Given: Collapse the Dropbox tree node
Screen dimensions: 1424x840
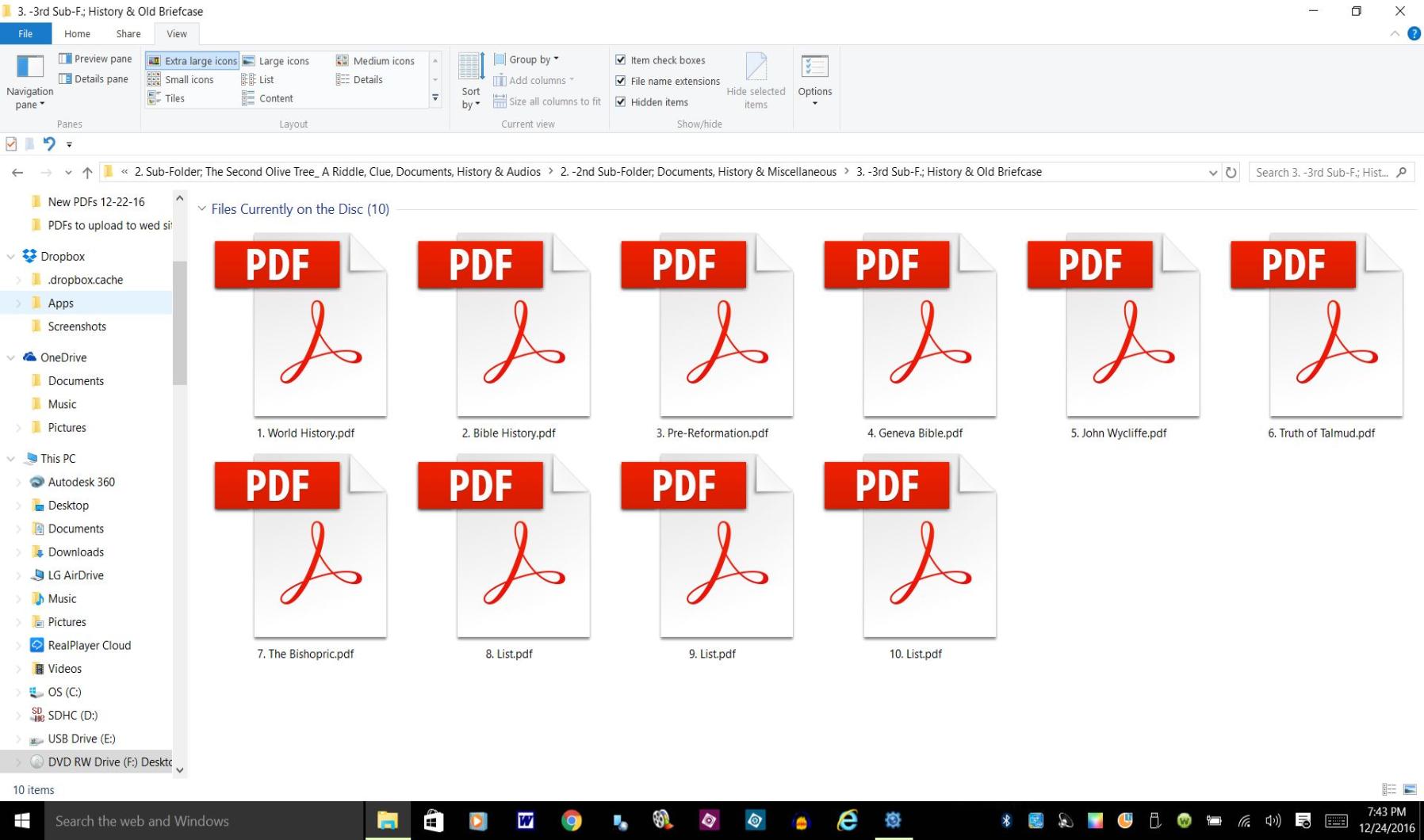Looking at the screenshot, I should 11,257.
